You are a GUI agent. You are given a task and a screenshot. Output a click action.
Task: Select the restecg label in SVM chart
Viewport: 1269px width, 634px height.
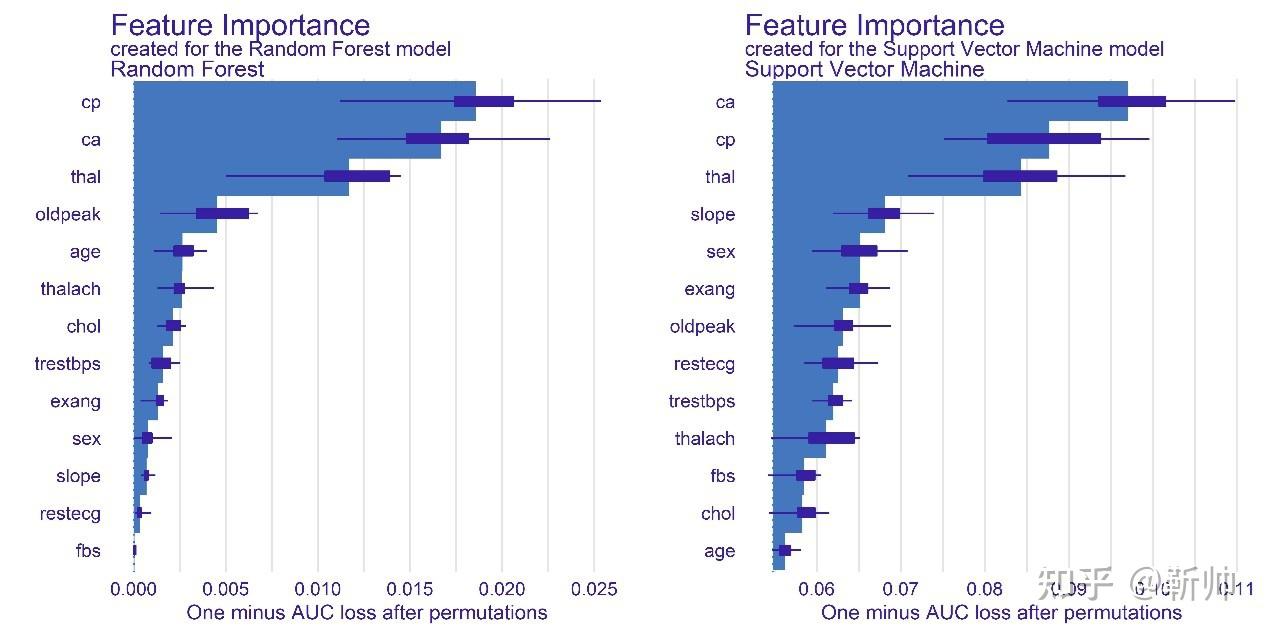coord(704,364)
